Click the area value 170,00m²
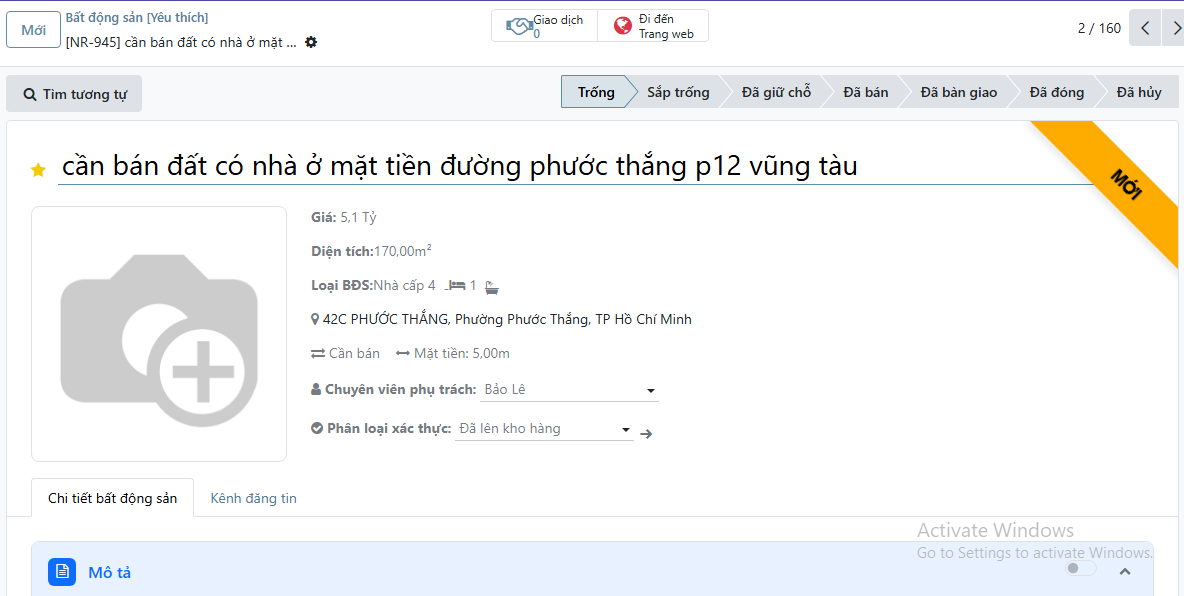 [403, 252]
